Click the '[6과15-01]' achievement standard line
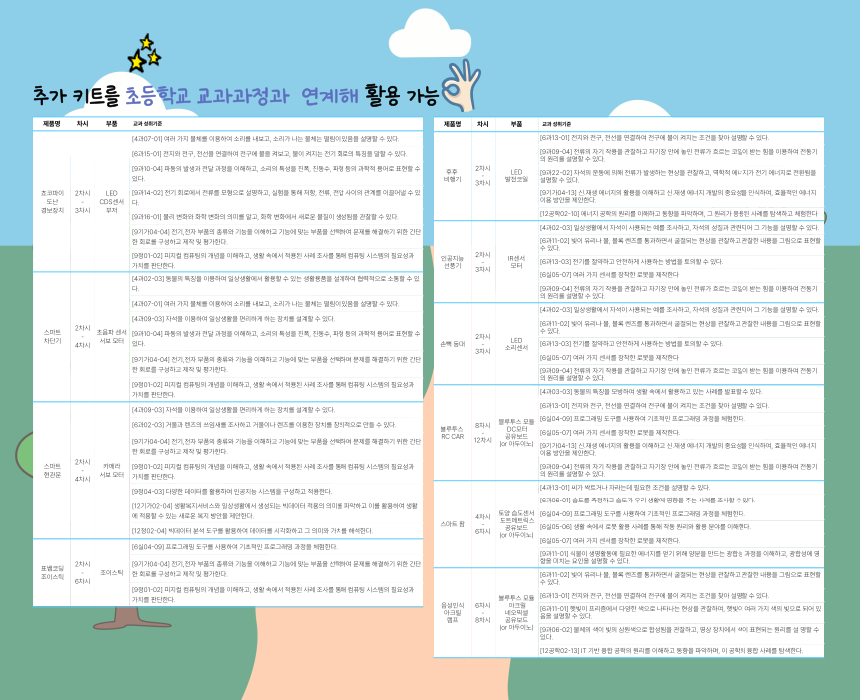 coord(269,154)
